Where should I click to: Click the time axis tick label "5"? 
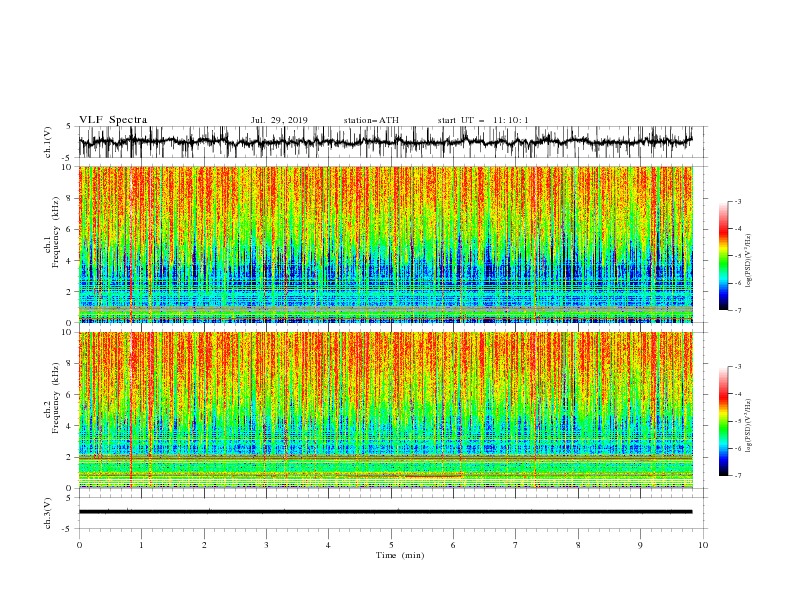[x=391, y=545]
